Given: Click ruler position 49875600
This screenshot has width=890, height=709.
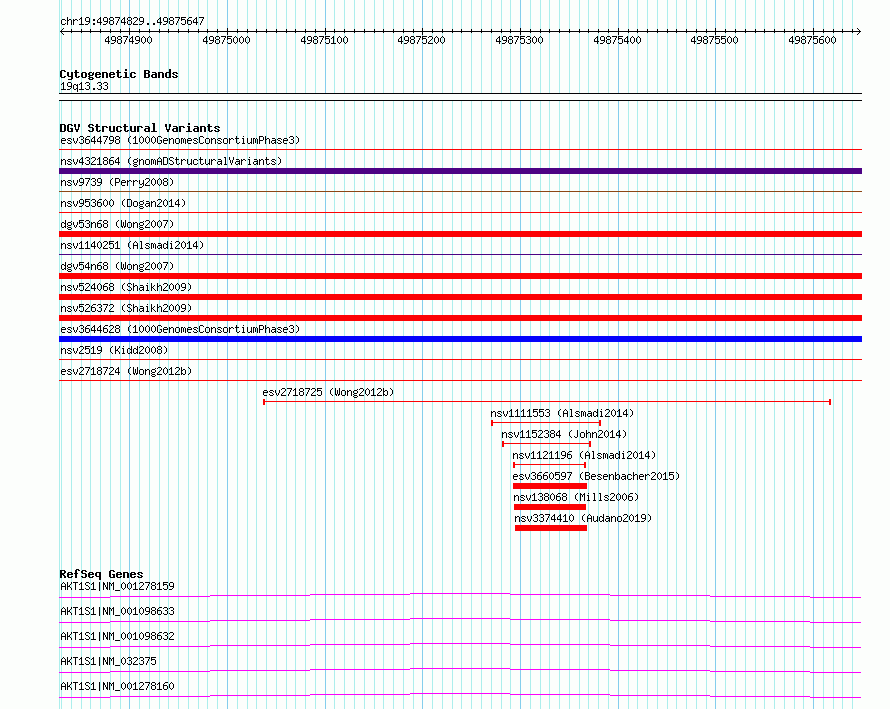Looking at the screenshot, I should pyautogui.click(x=812, y=40).
